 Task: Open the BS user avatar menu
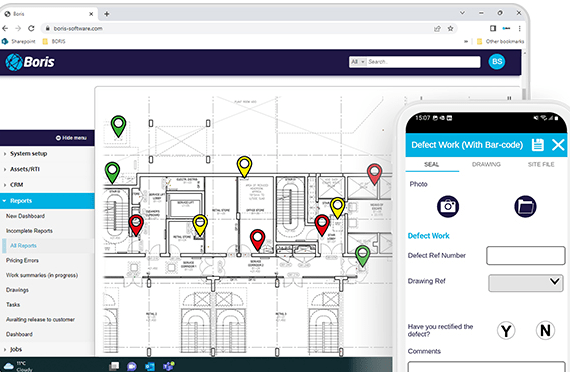point(497,62)
